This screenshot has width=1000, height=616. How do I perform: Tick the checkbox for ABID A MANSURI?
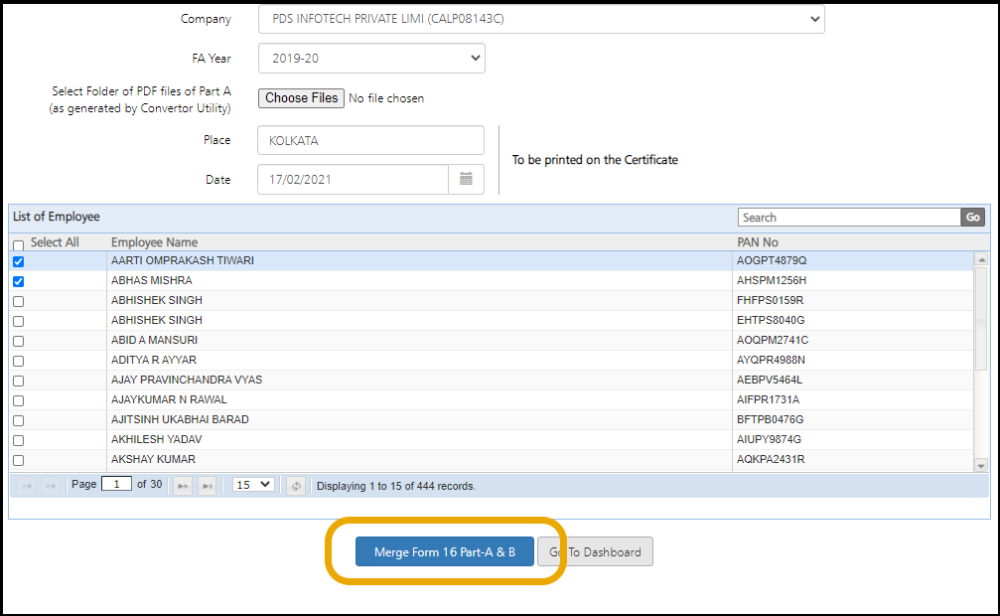18,341
